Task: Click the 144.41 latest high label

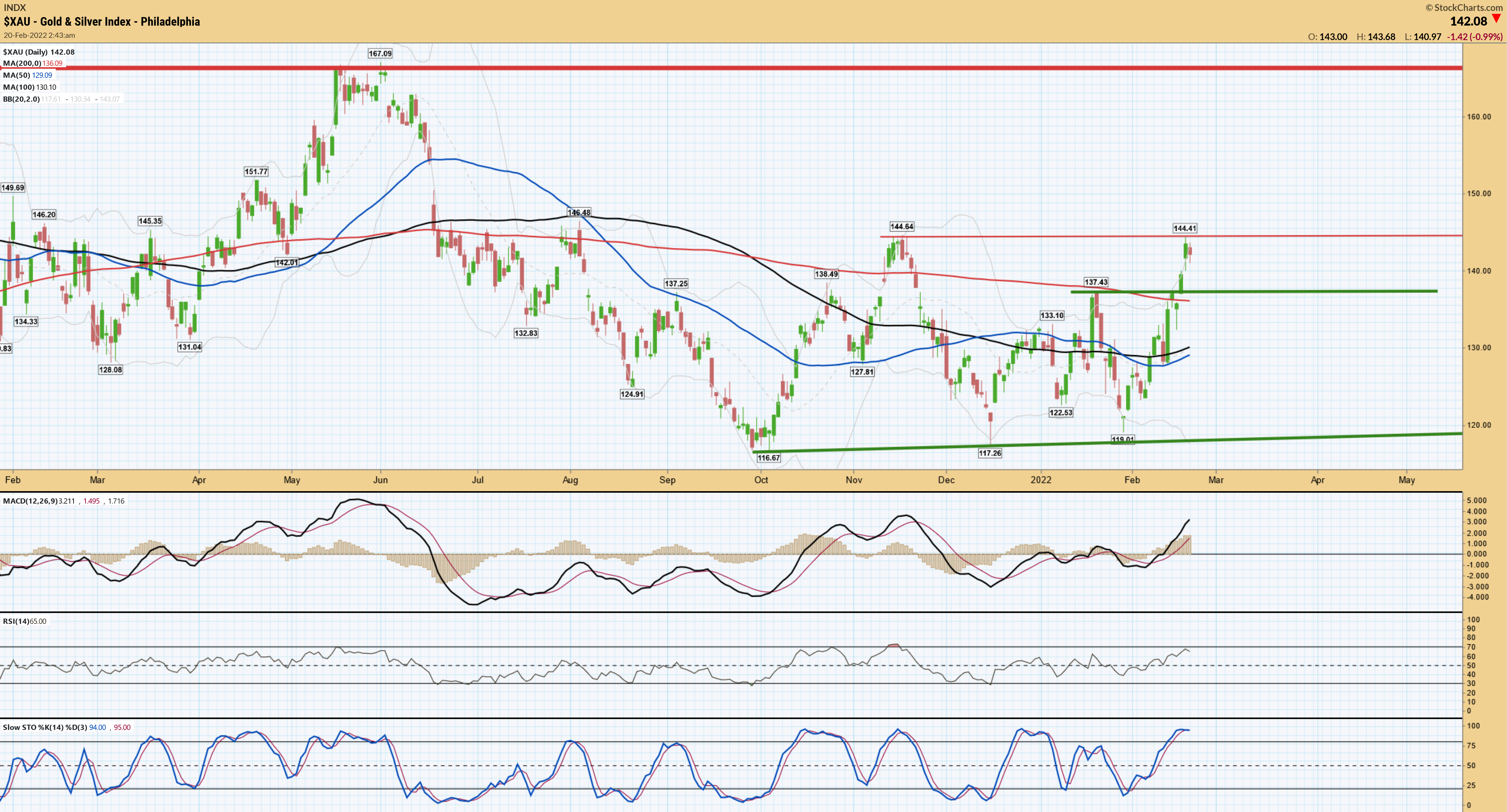Action: [1185, 228]
